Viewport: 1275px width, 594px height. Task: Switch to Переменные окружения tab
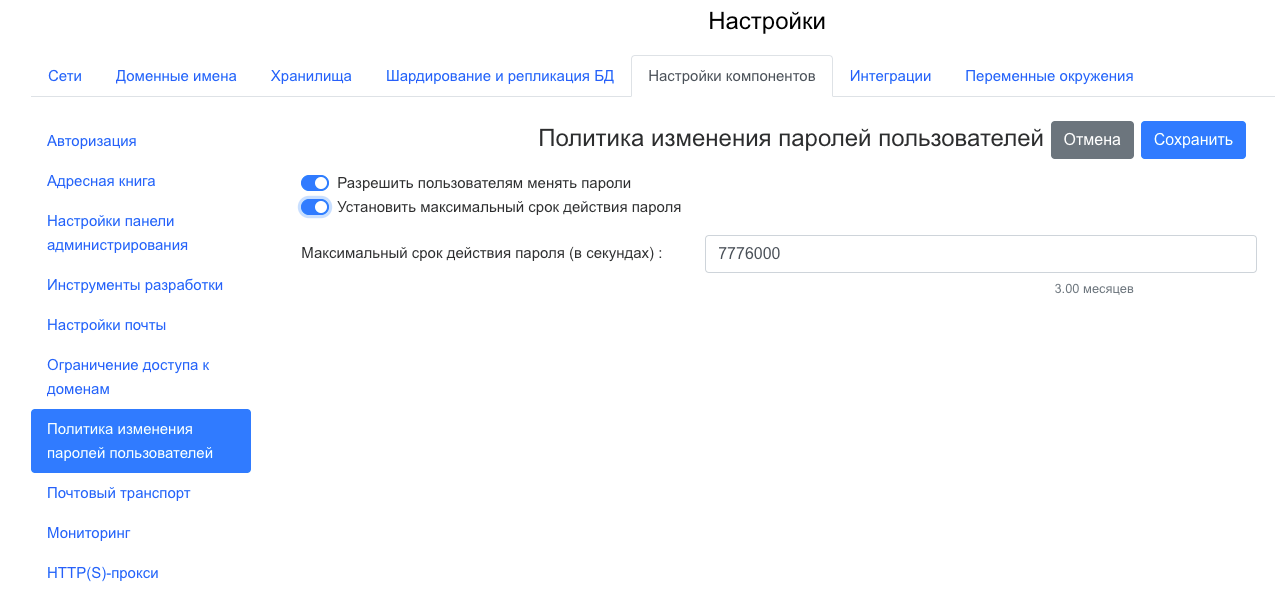[1049, 76]
